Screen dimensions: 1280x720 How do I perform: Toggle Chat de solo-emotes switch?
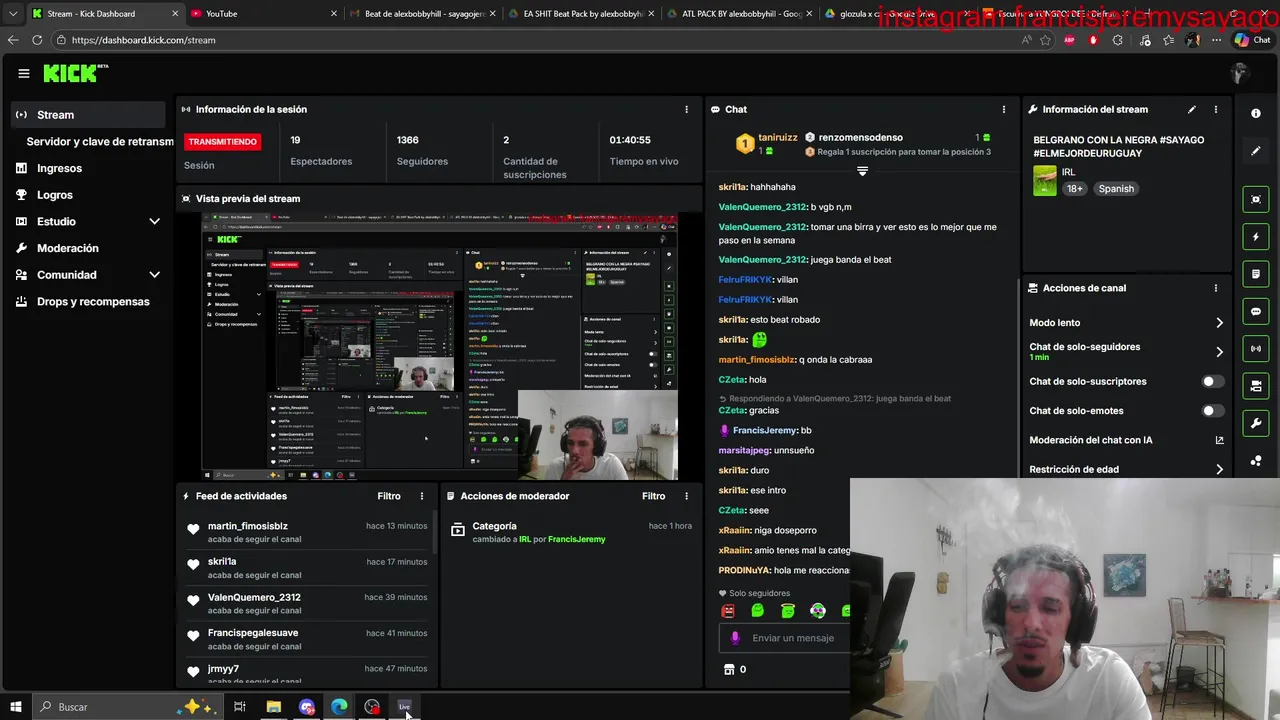1212,411
